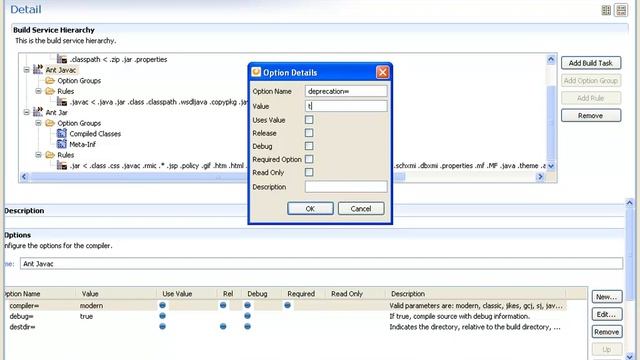Click the Add Option Group button
This screenshot has width=640, height=360.
click(x=591, y=80)
